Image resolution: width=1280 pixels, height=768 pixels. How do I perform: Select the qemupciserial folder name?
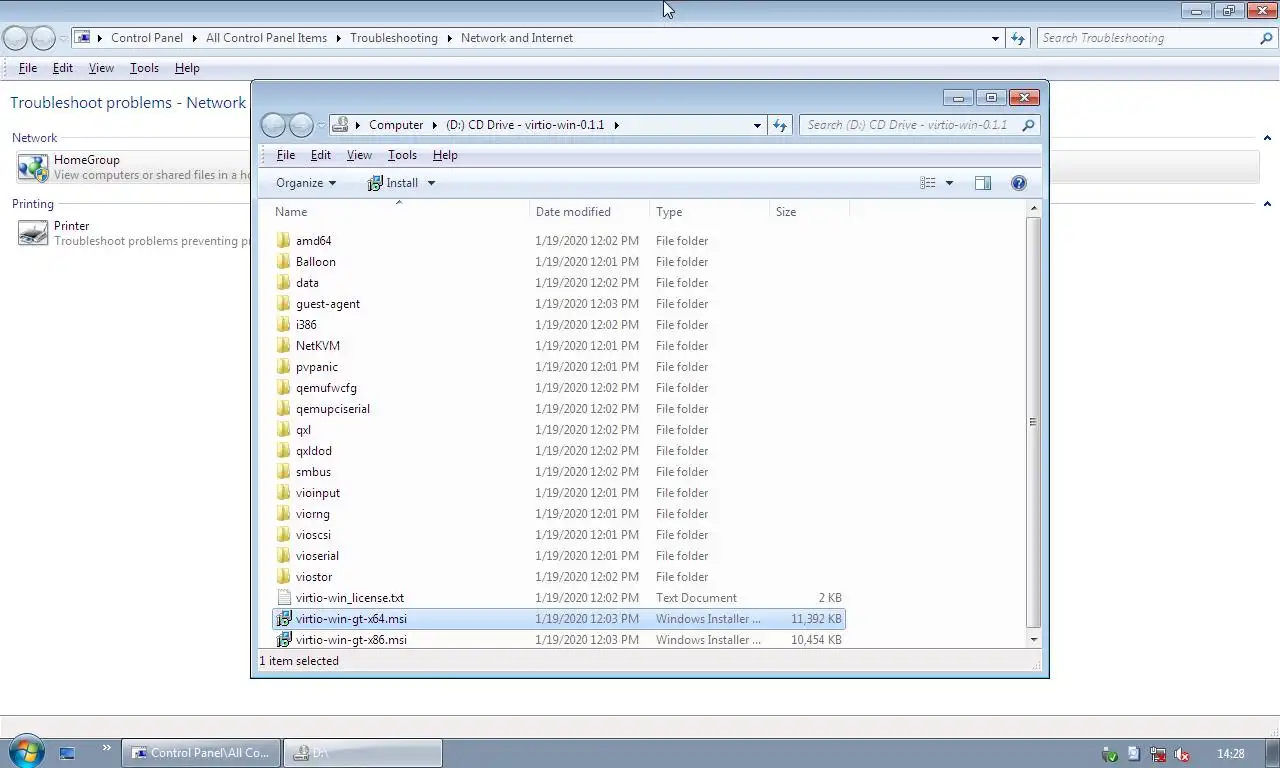tap(333, 409)
